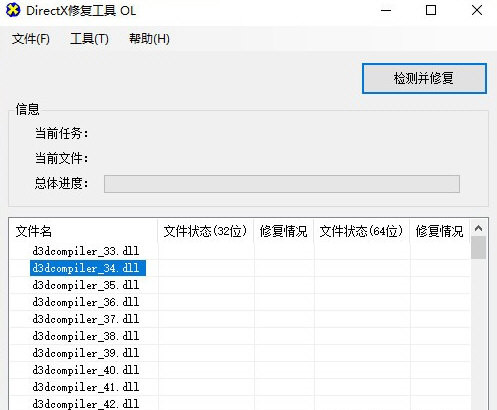Open the 工具(T) menu
Screen dimensions: 497x410
coord(89,39)
